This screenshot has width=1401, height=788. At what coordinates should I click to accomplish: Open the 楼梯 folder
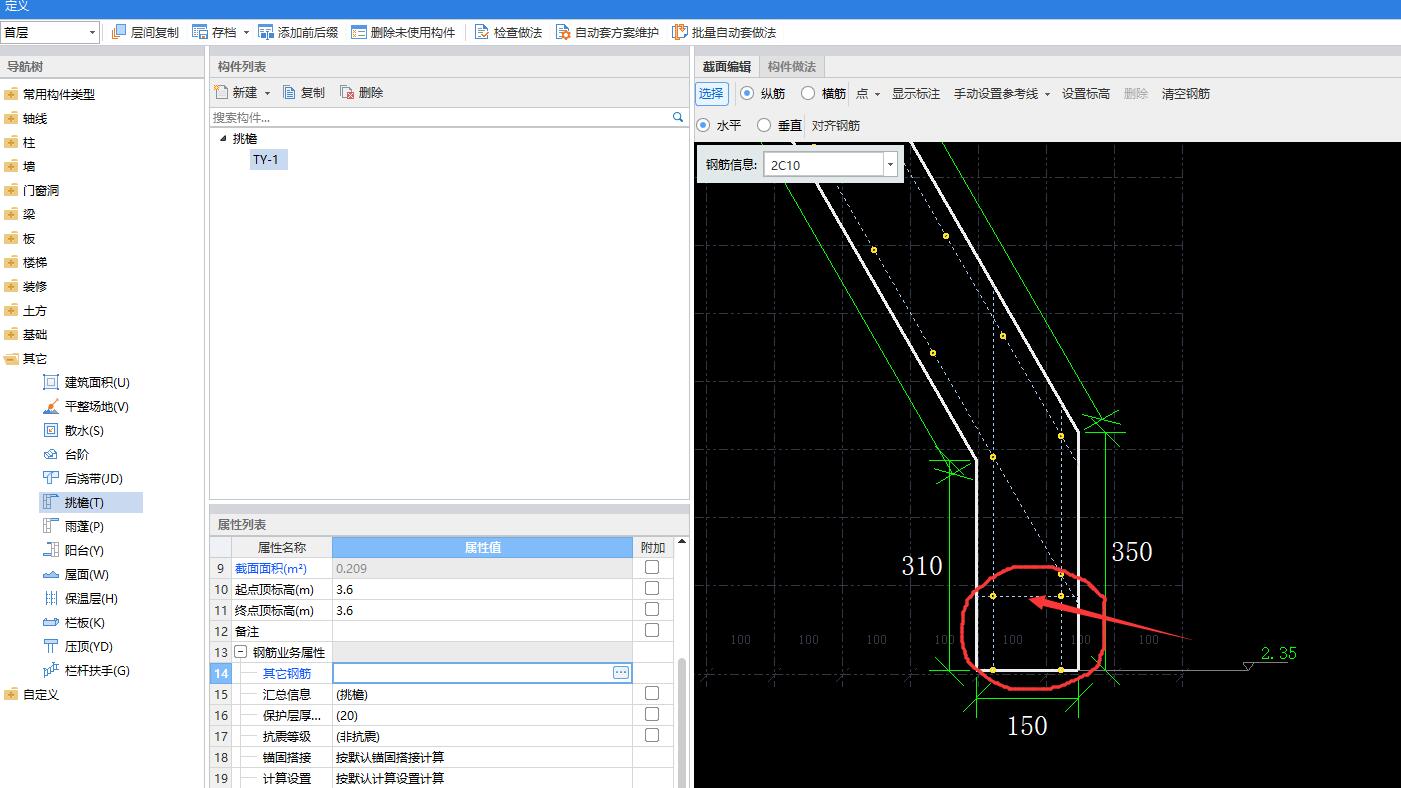pyautogui.click(x=11, y=262)
